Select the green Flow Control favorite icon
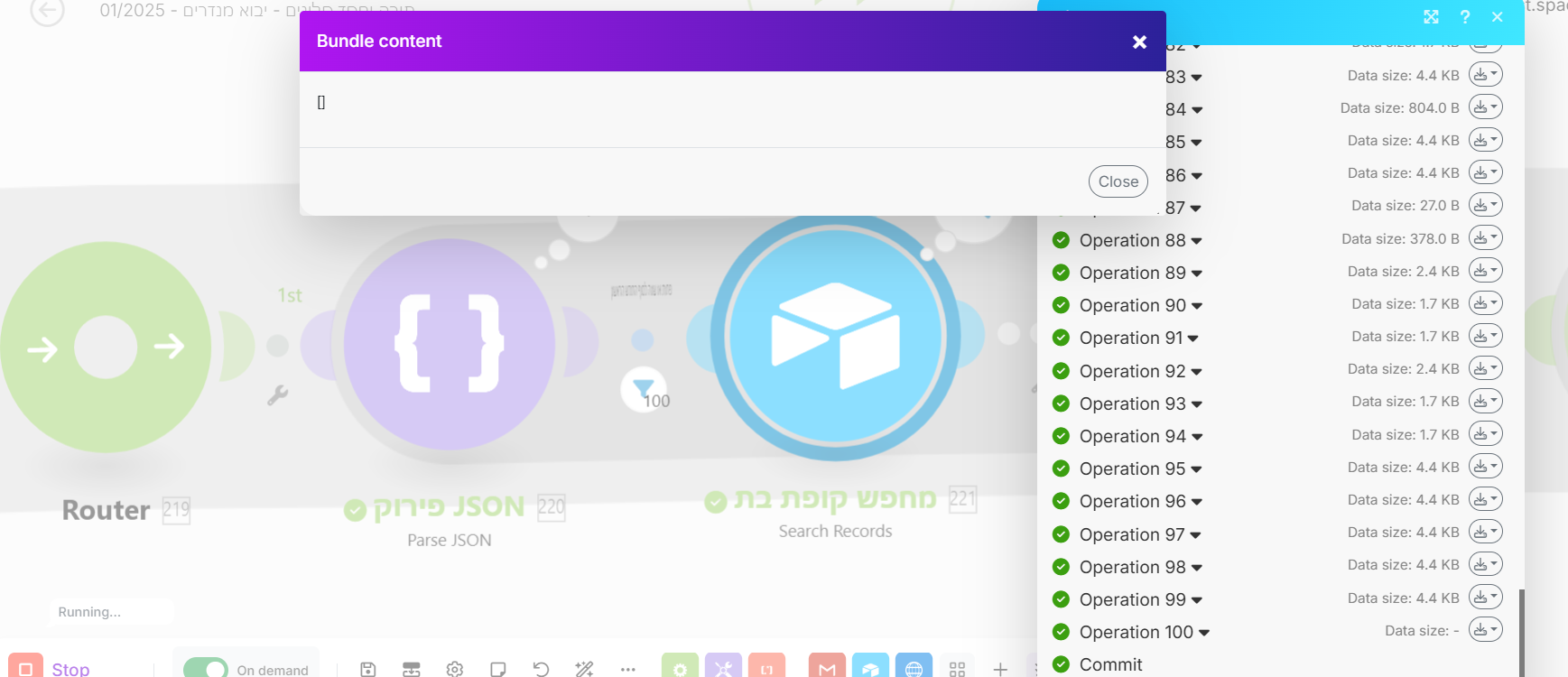 pos(680,666)
